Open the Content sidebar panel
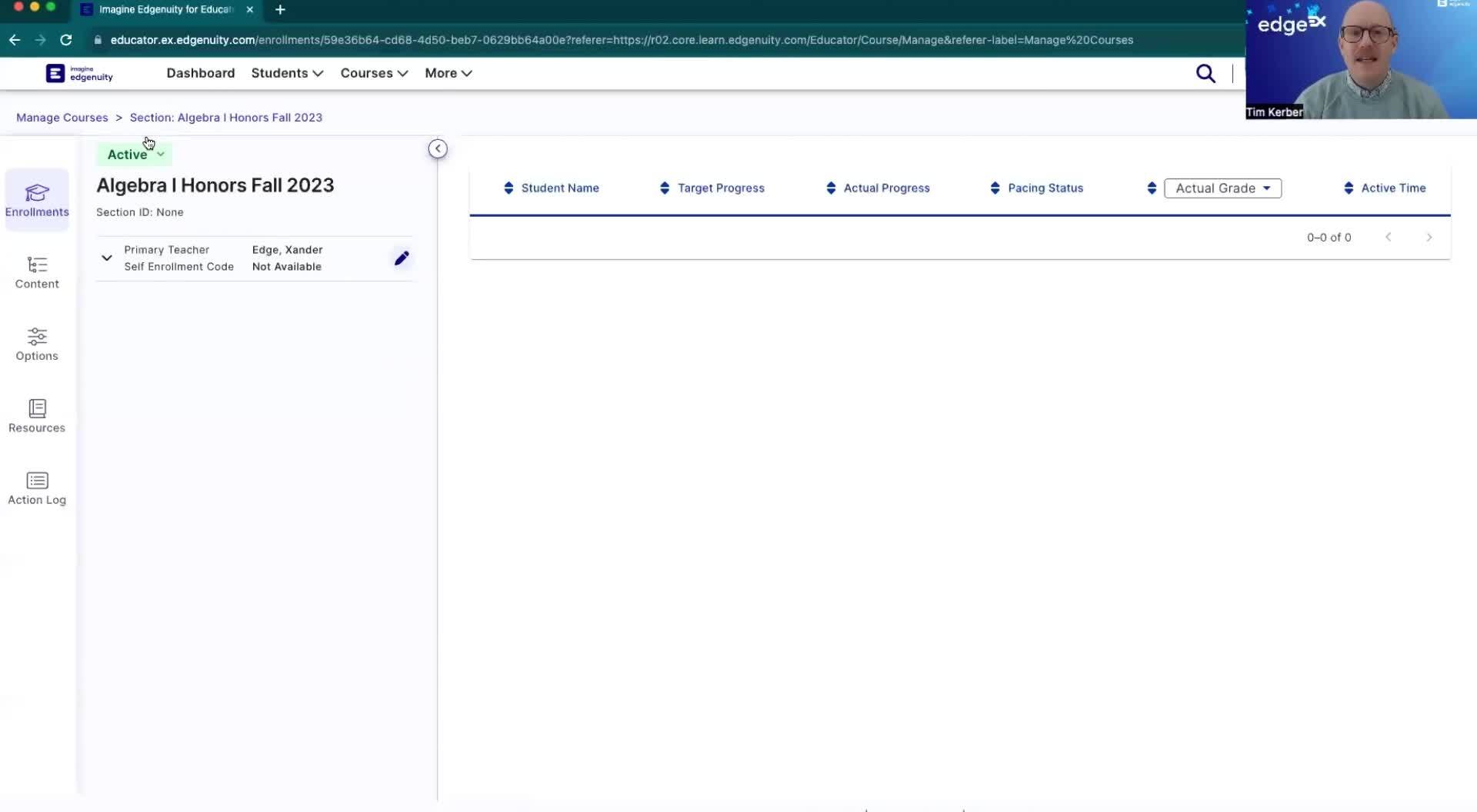The image size is (1477, 812). coord(37,272)
